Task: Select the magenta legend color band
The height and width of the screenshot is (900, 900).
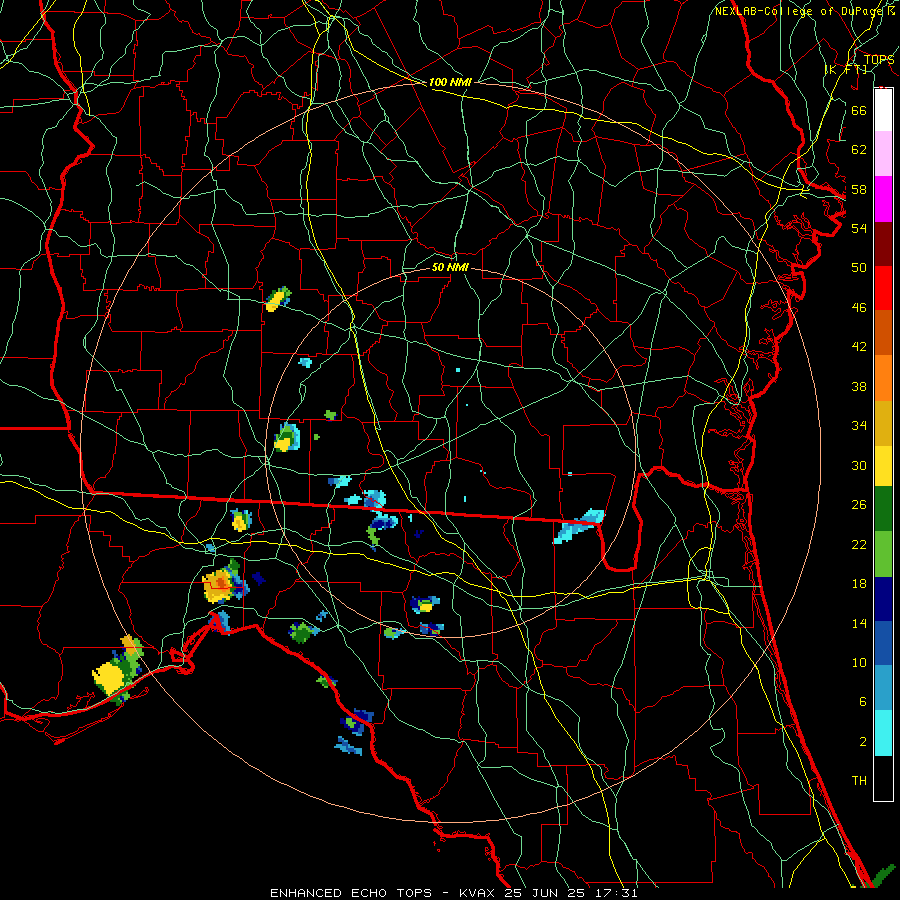Action: [x=883, y=199]
